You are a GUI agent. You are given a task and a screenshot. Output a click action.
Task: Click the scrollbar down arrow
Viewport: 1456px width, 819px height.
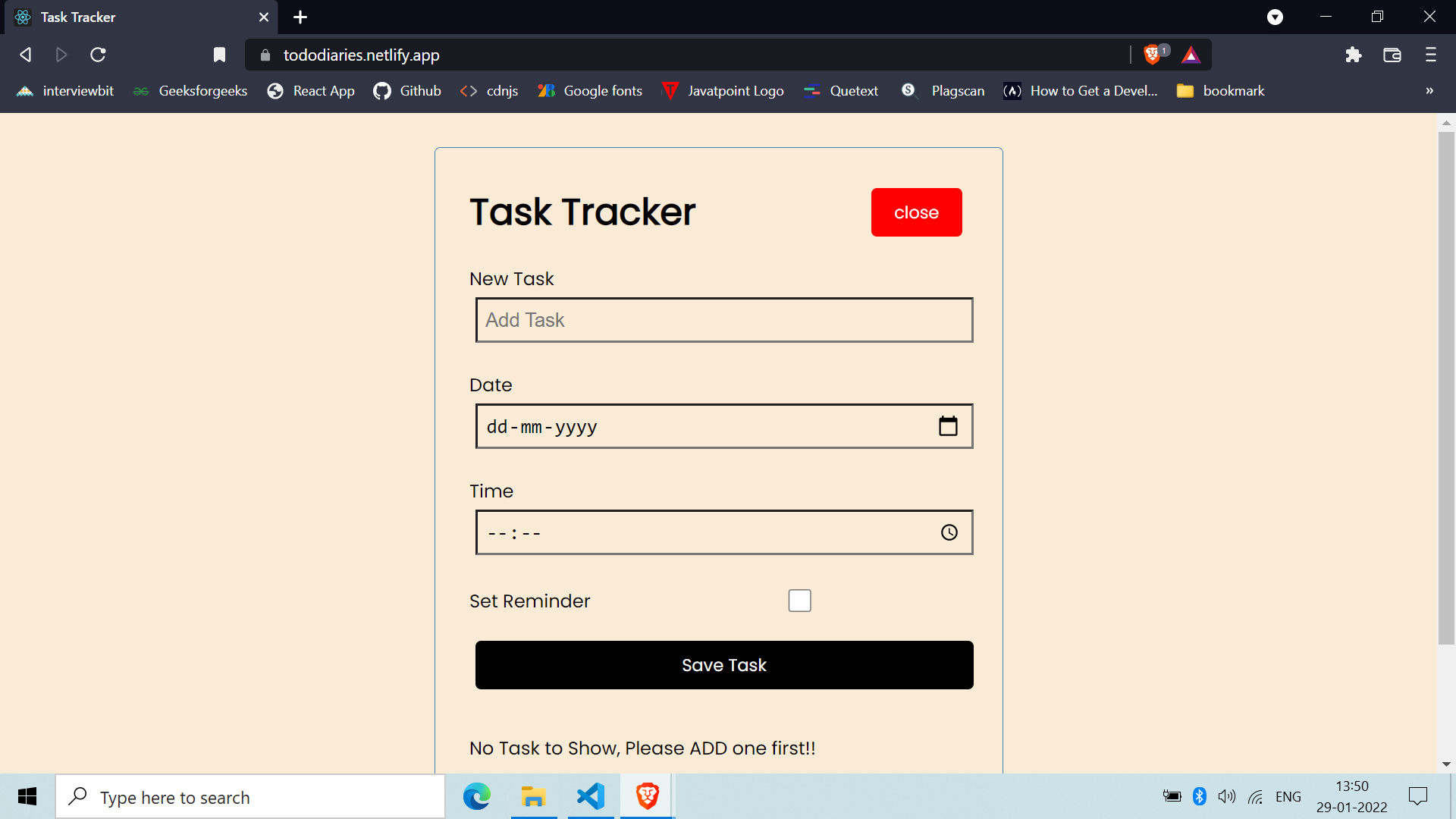[1446, 764]
